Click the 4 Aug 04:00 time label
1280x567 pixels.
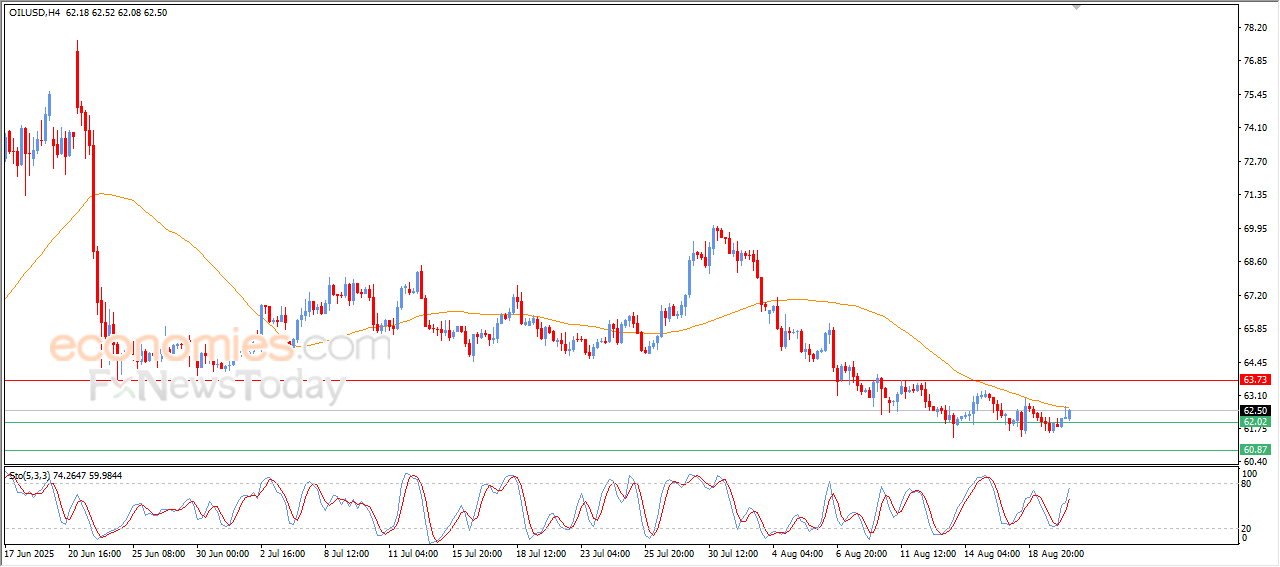(797, 553)
